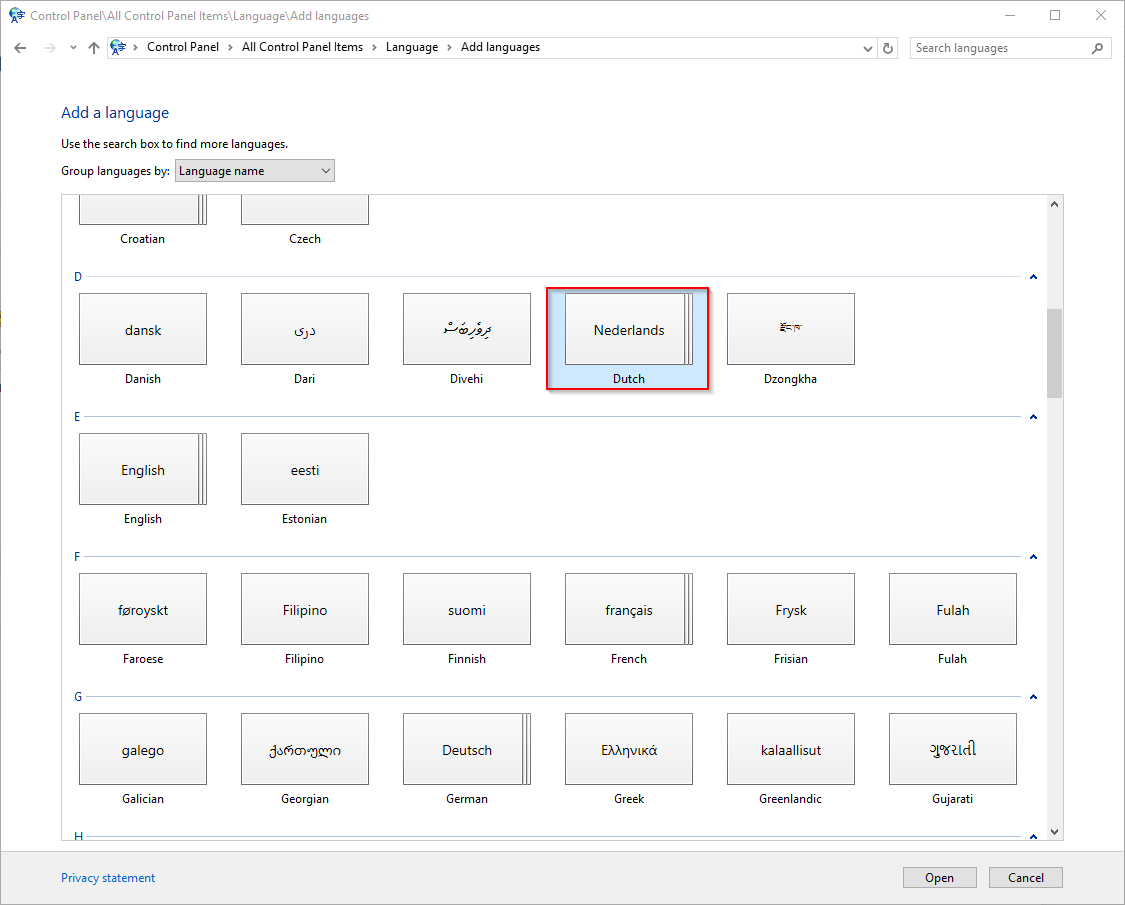Select the Danish language tile
This screenshot has height=905, width=1125.
point(143,330)
